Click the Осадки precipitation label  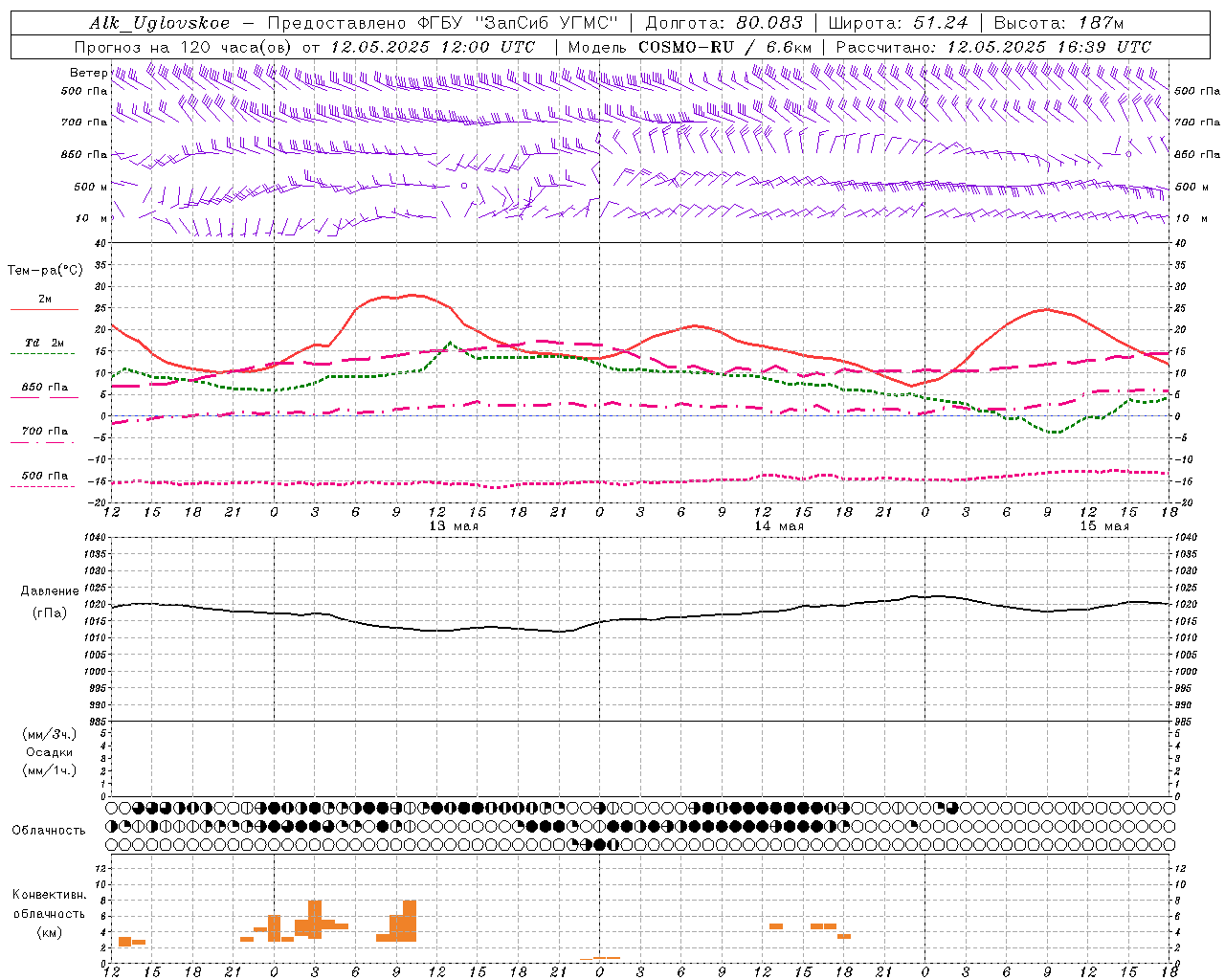(49, 752)
